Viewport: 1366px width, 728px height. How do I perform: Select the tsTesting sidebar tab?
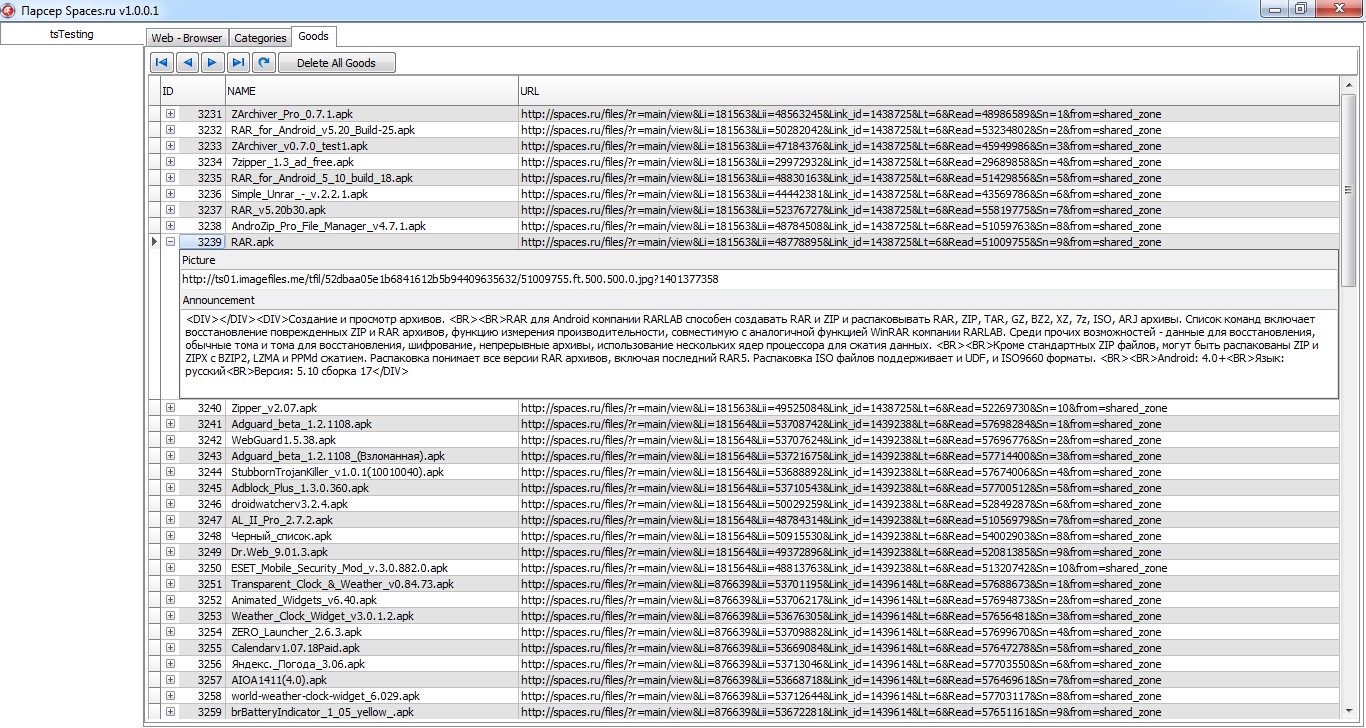pyautogui.click(x=72, y=34)
